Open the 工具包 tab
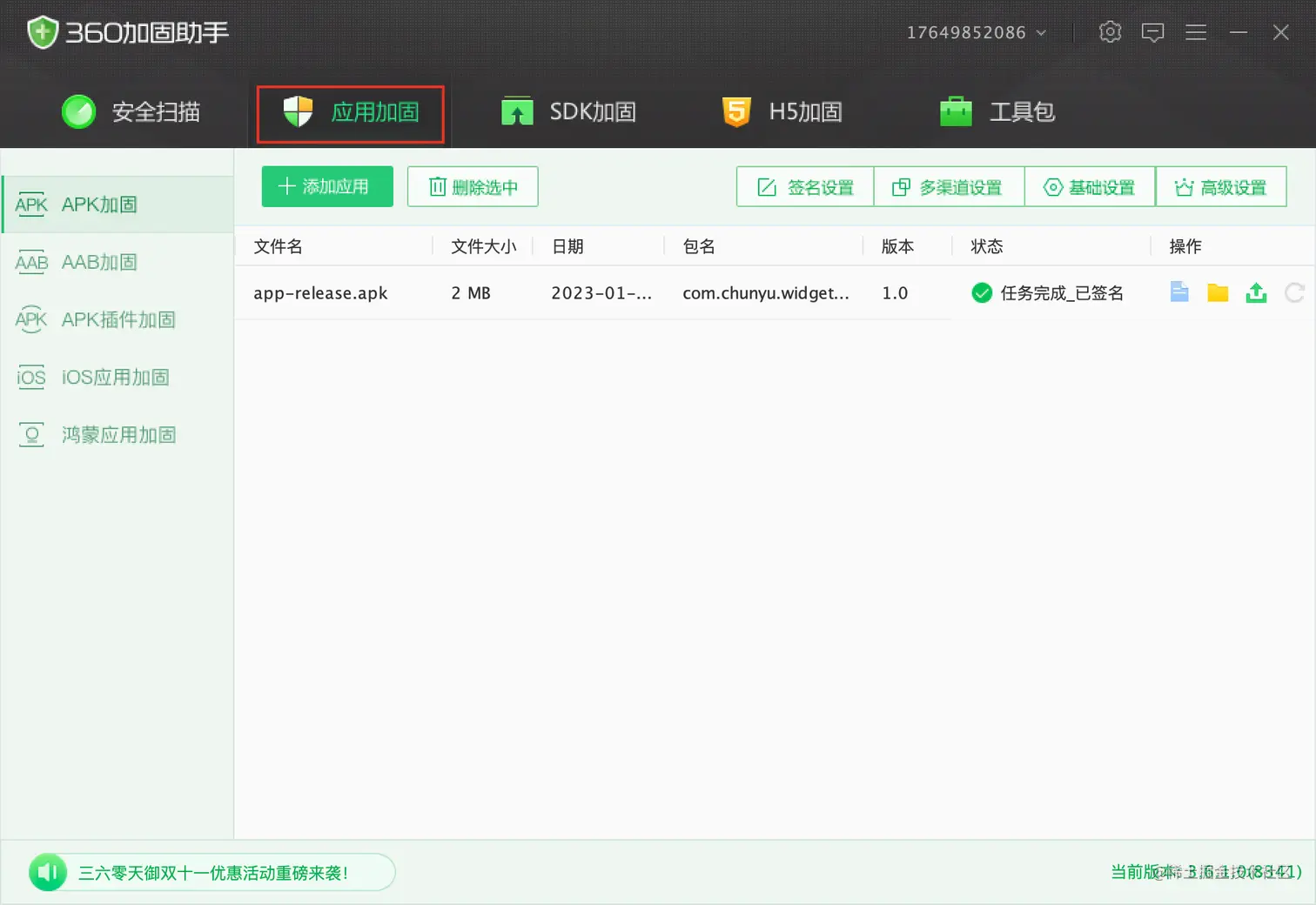 [997, 111]
